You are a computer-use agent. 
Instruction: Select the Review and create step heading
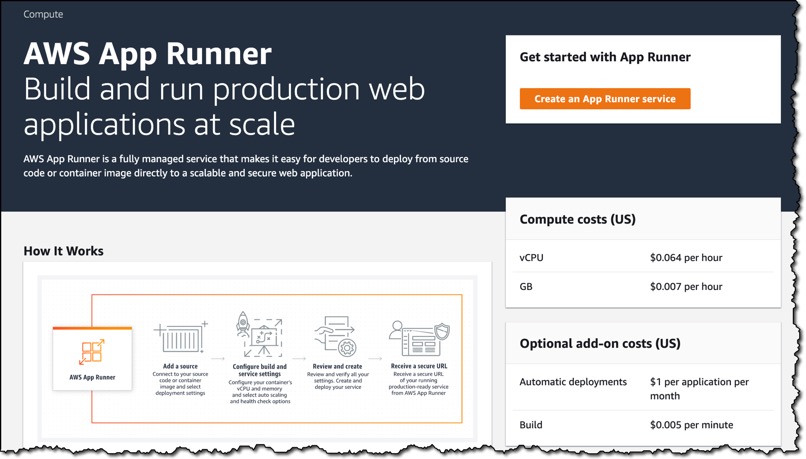337,366
